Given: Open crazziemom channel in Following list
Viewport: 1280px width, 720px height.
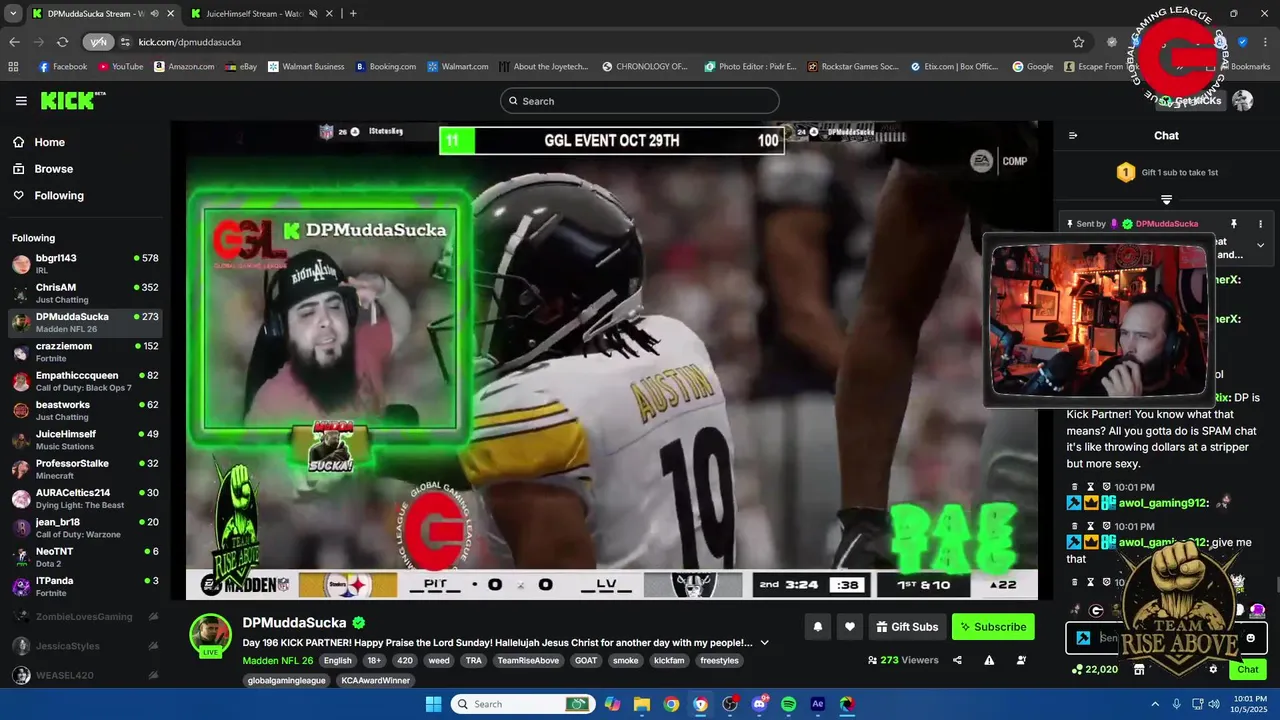Looking at the screenshot, I should 85,352.
